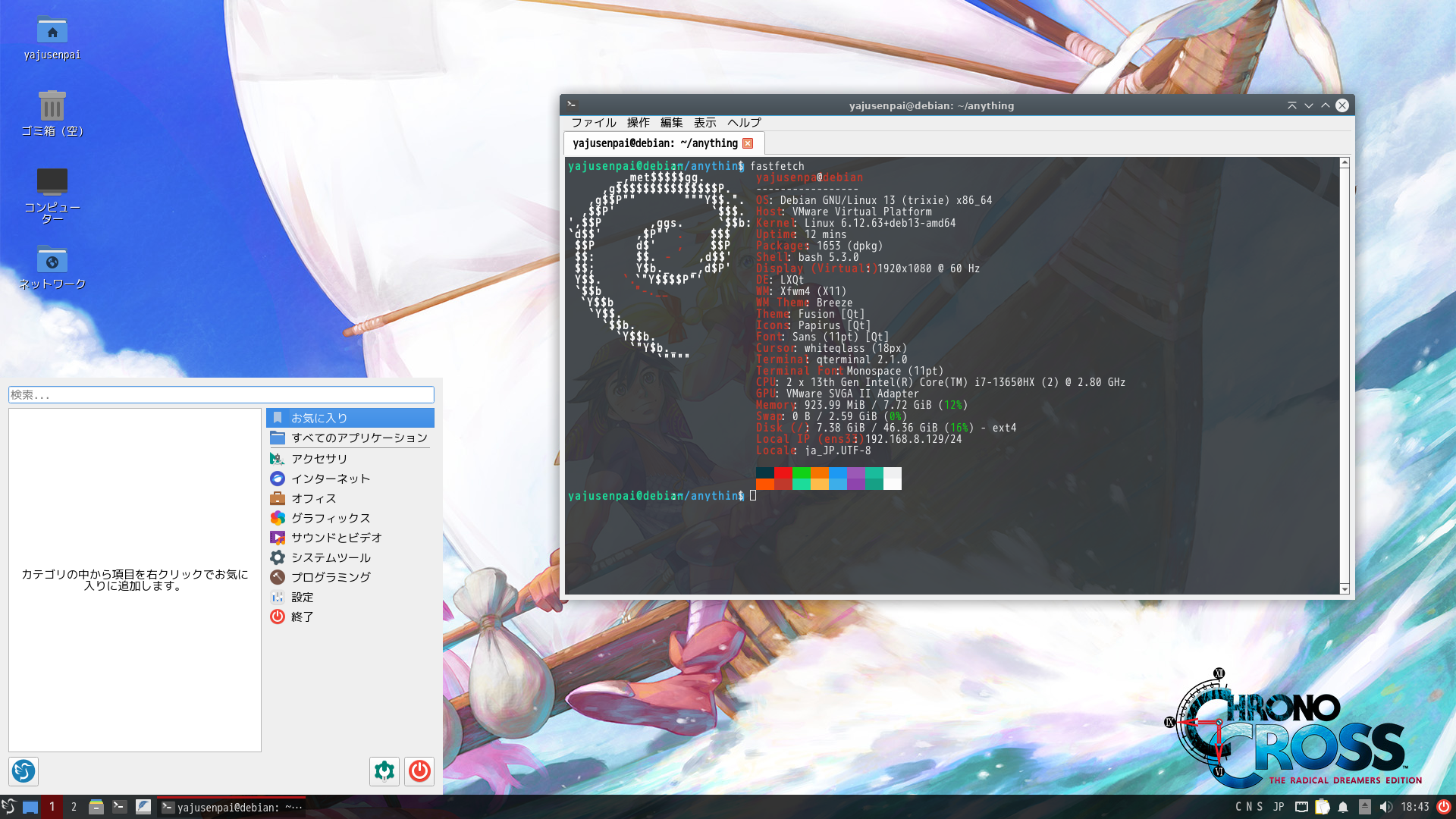Select すべてのアプリケーション in the menu

(359, 438)
